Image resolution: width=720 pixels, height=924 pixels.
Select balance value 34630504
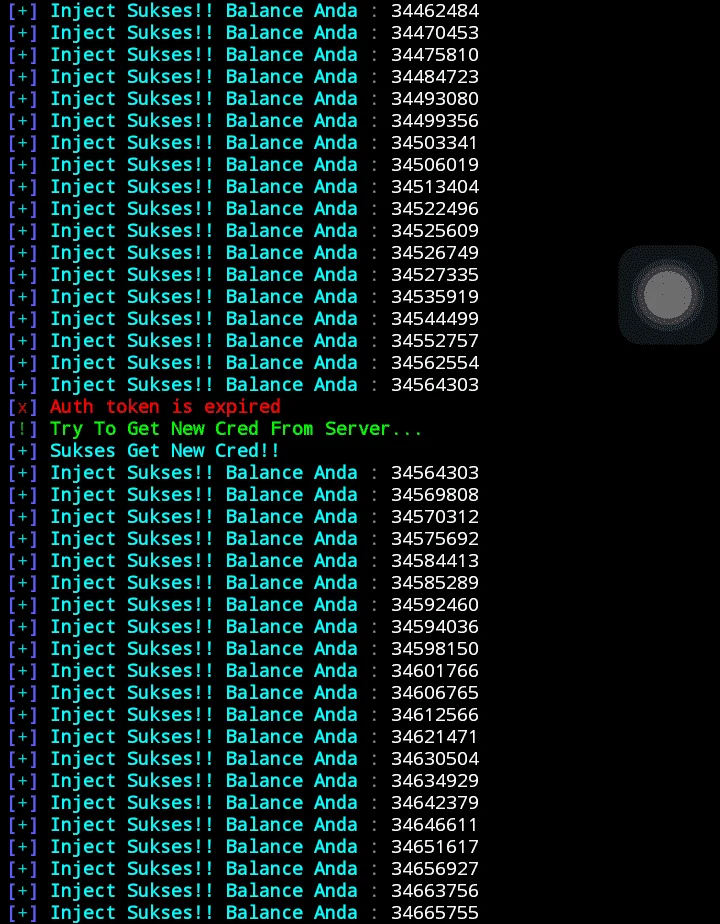pos(435,758)
